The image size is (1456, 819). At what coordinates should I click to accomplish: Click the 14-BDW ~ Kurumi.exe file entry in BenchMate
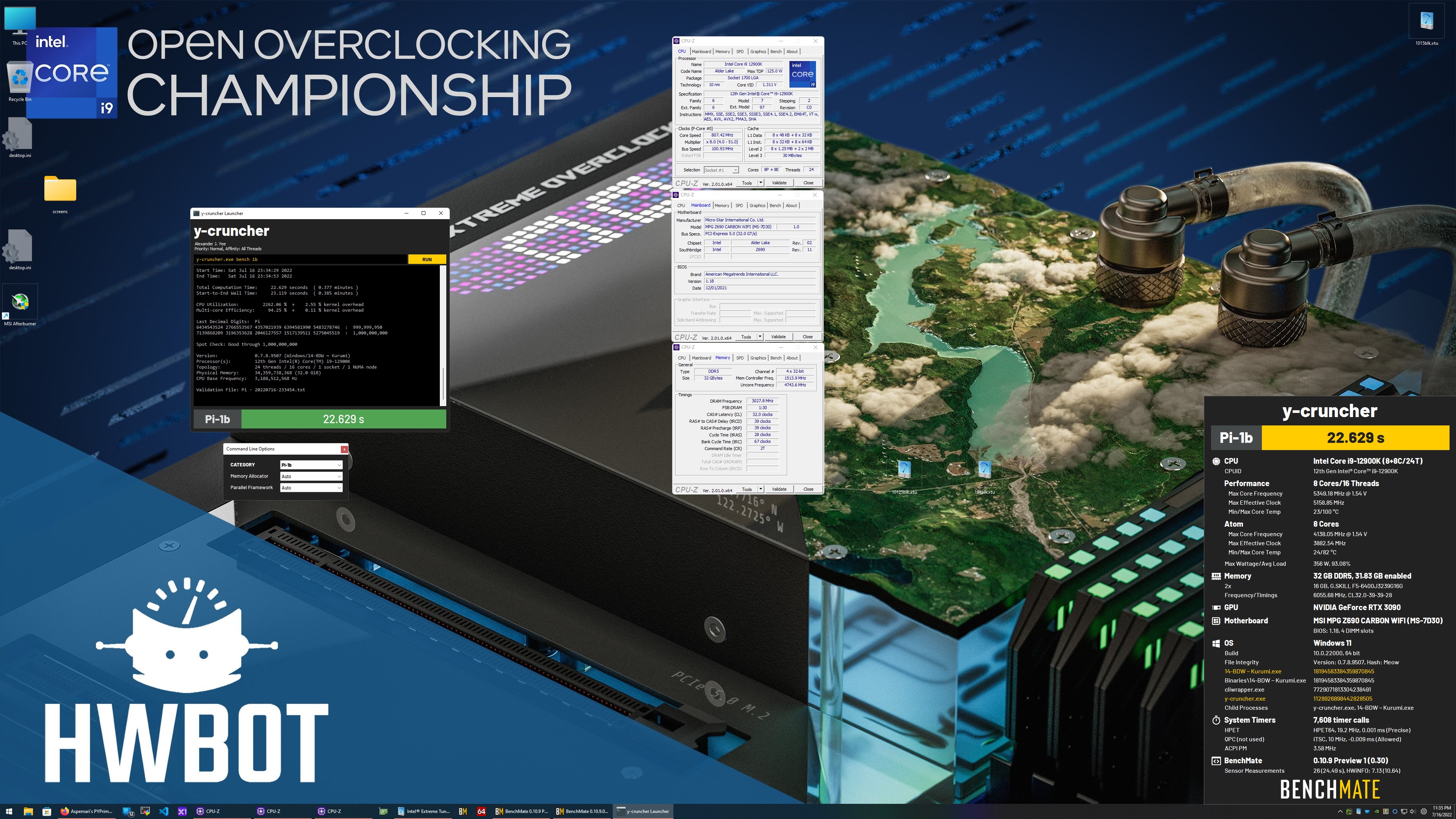1252,672
